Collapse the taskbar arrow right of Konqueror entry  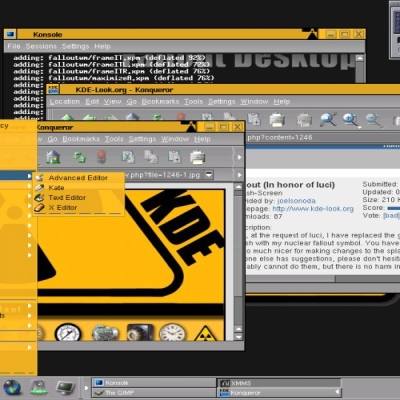coord(337,392)
